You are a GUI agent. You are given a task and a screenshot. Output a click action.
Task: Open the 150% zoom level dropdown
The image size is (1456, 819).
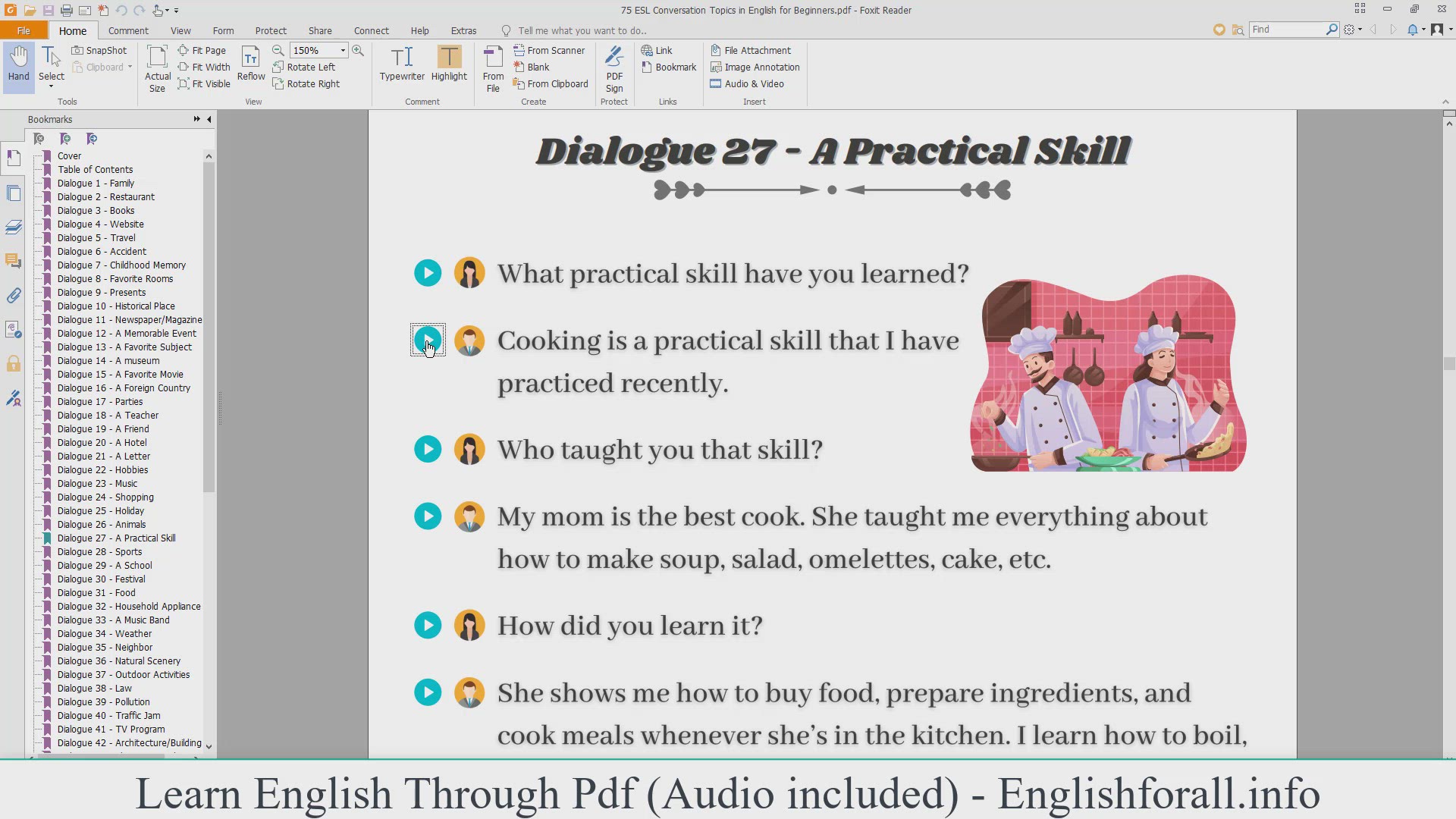click(x=343, y=50)
